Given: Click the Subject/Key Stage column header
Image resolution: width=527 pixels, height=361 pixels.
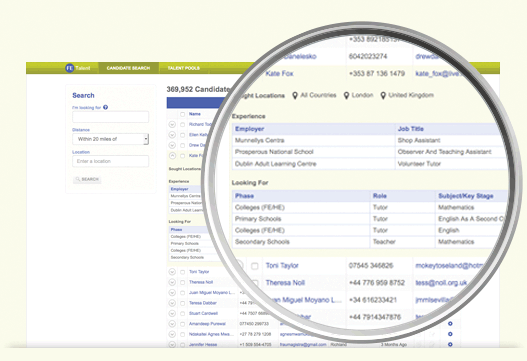Looking at the screenshot, I should click(465, 196).
